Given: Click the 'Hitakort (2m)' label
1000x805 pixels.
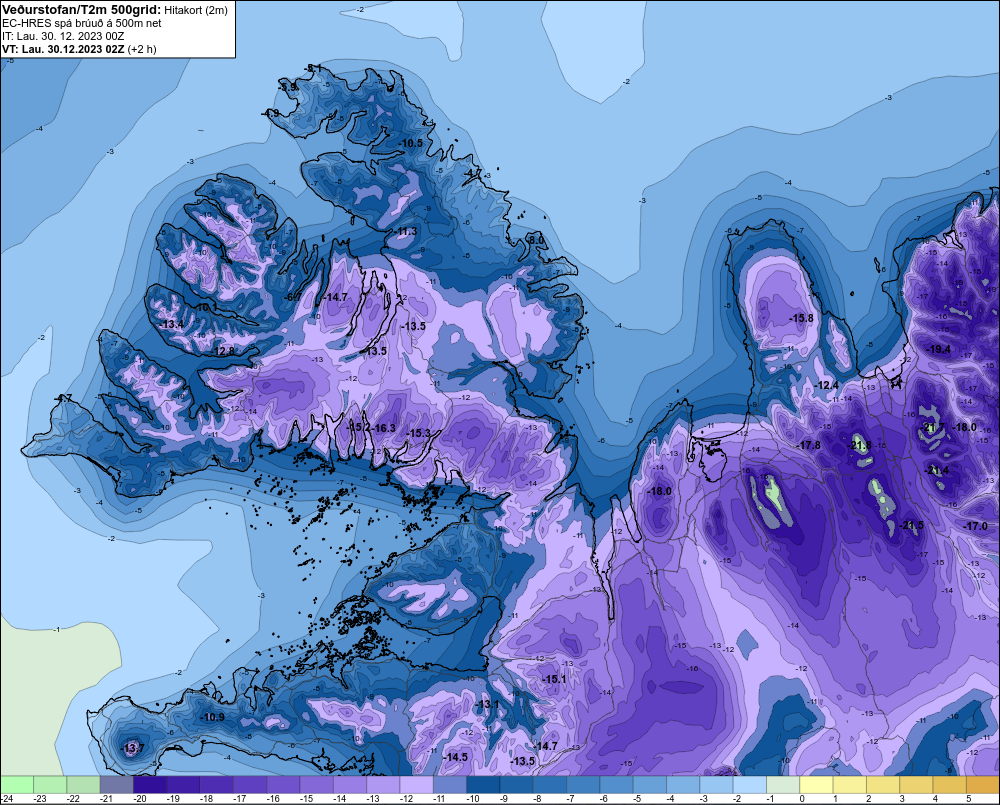Looking at the screenshot, I should coord(196,10).
